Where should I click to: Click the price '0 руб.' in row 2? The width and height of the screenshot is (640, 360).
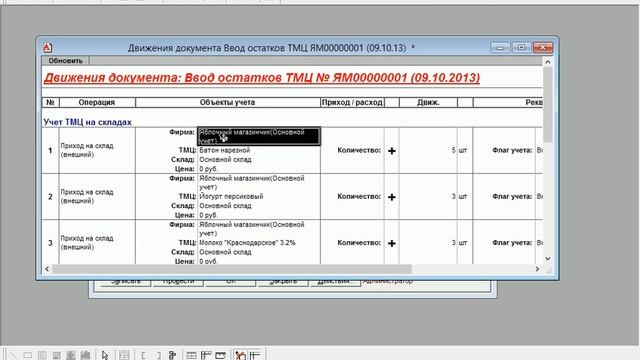click(209, 215)
